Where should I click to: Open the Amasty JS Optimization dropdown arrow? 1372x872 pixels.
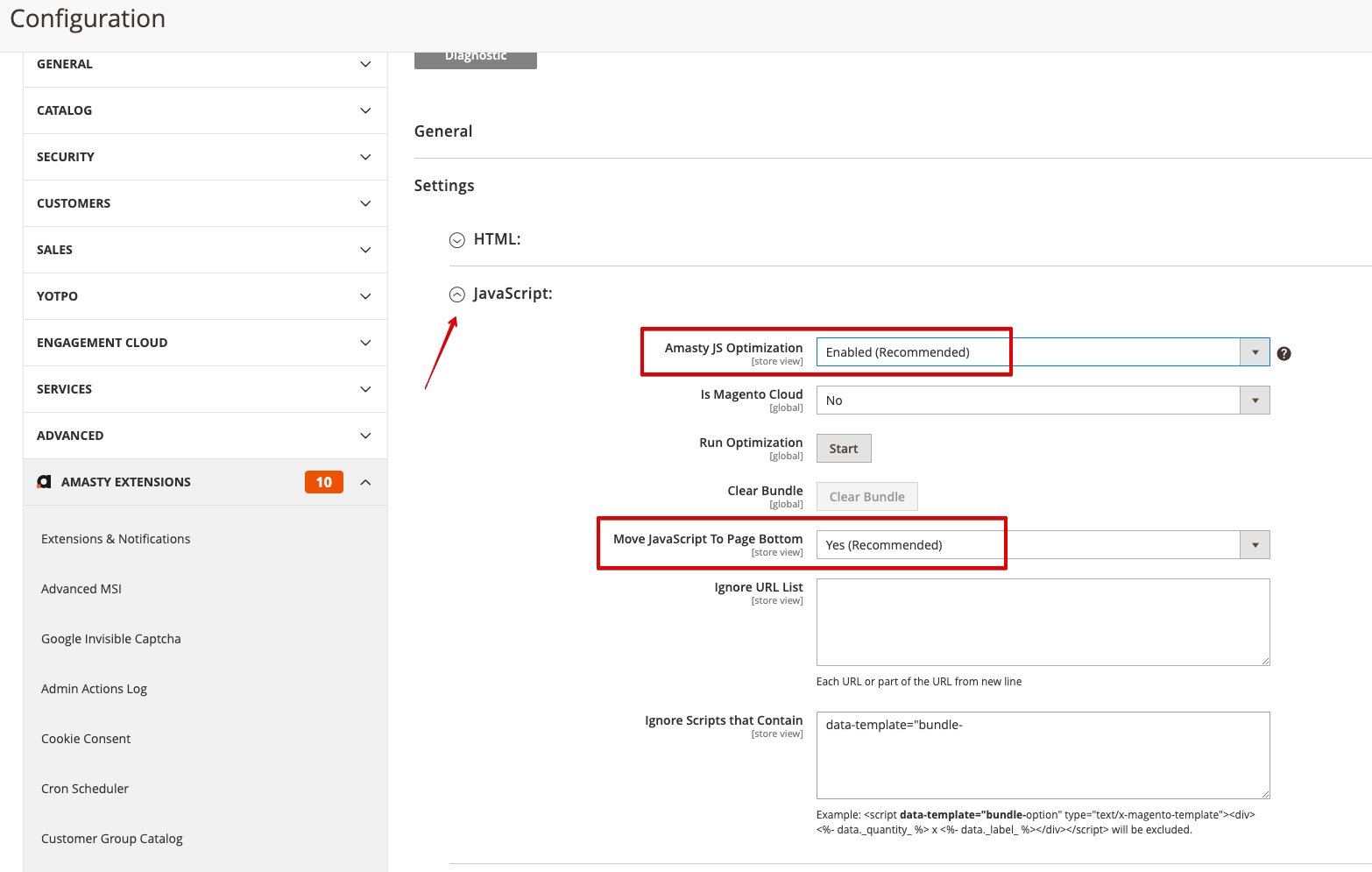pyautogui.click(x=1255, y=351)
